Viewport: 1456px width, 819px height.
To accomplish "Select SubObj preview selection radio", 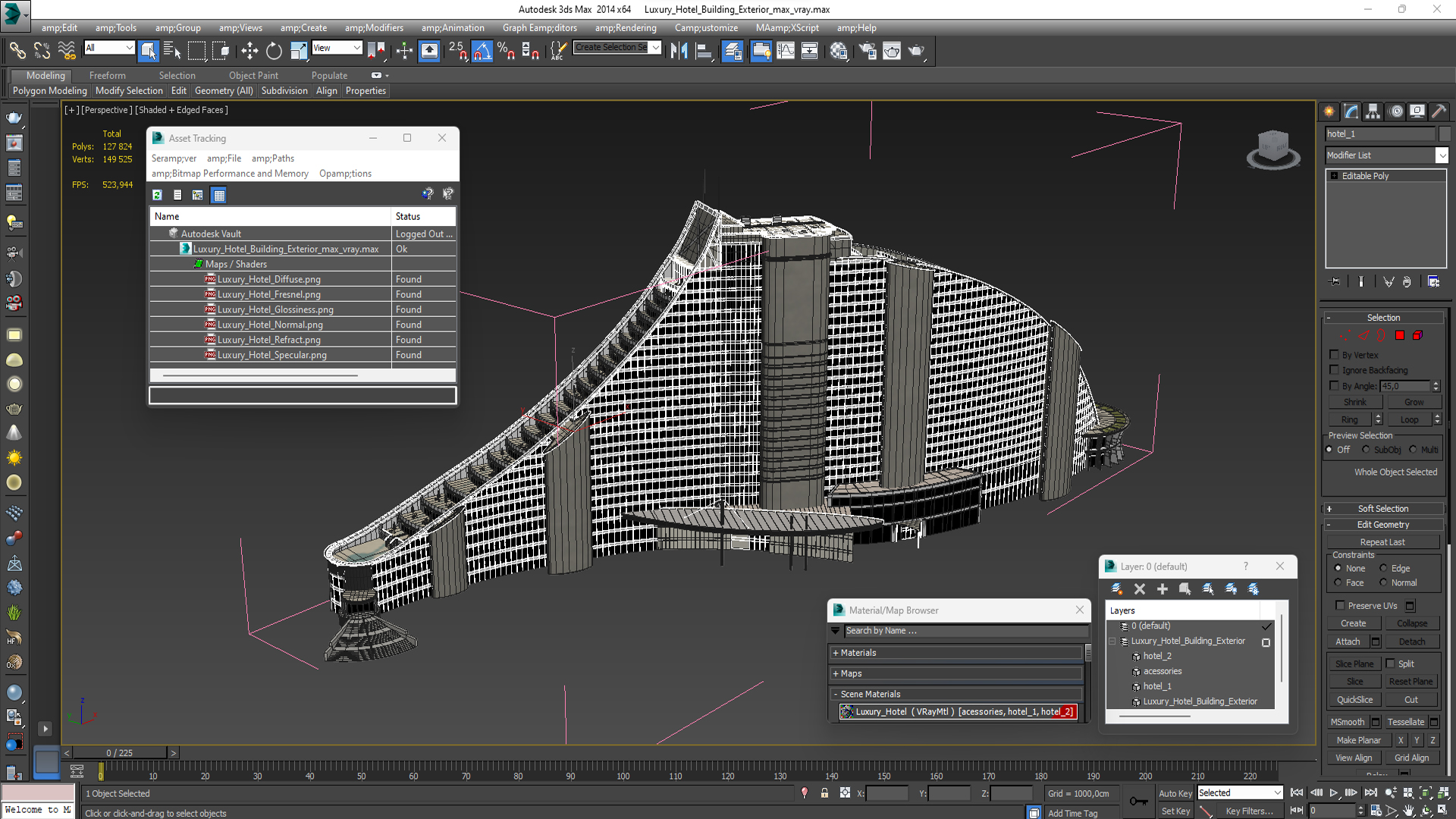I will 1366,450.
